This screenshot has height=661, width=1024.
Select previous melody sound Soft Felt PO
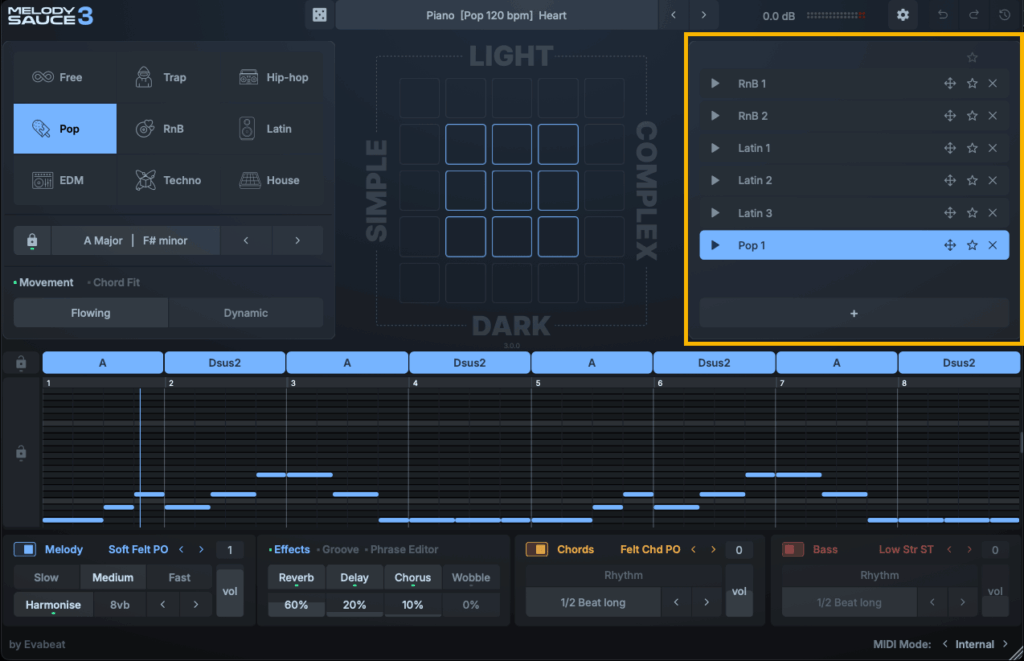click(x=182, y=549)
